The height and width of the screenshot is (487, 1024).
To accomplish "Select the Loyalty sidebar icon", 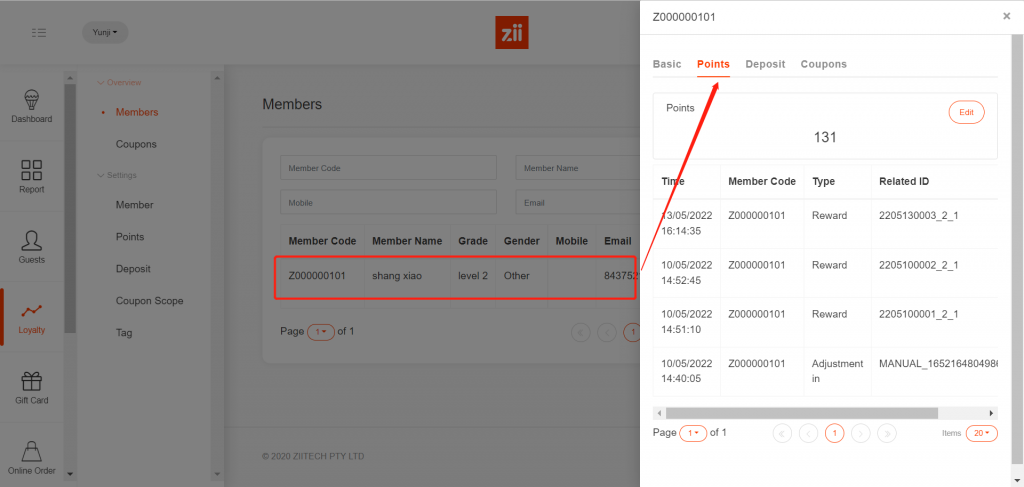I will tap(32, 317).
